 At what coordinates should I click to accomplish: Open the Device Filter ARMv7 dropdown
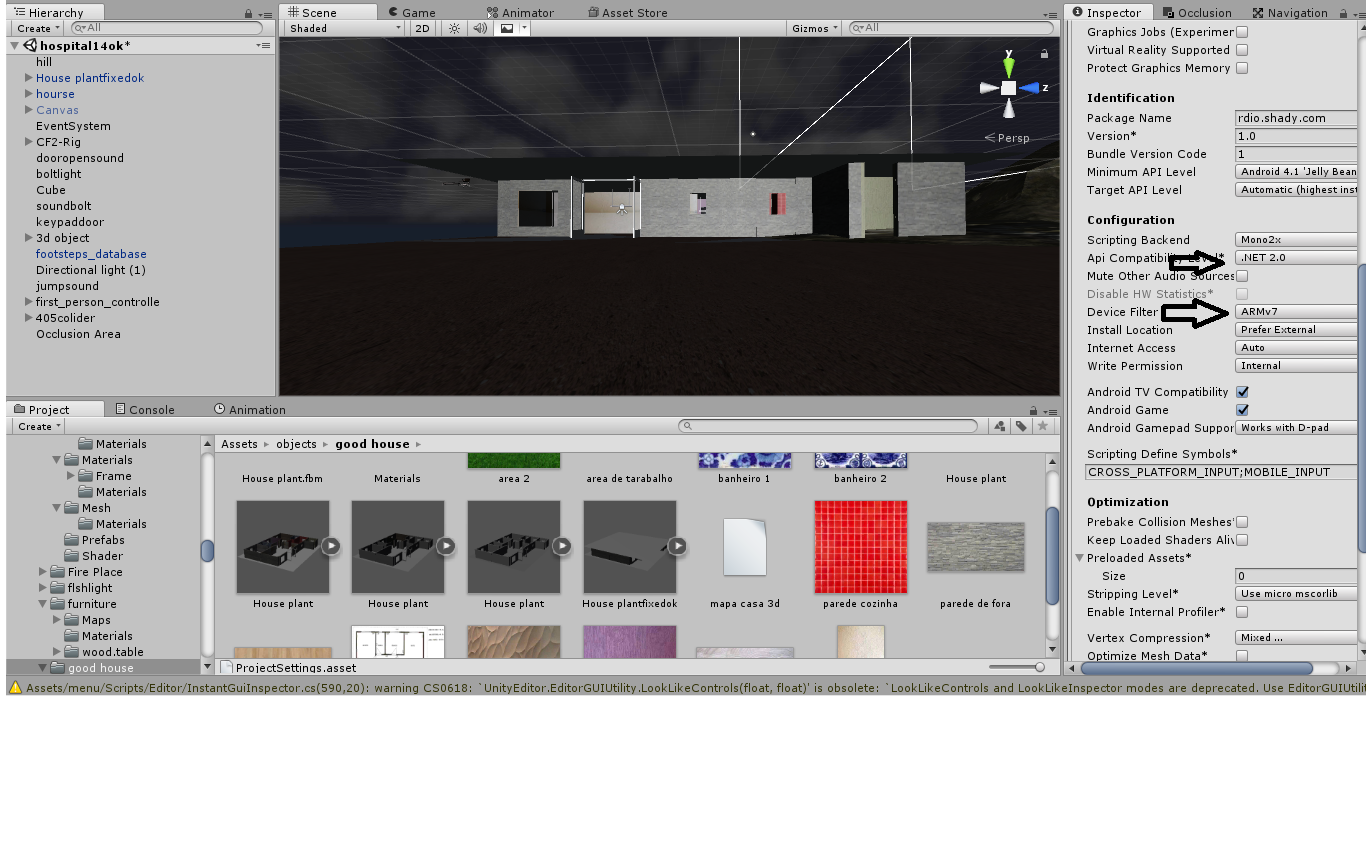(1296, 312)
